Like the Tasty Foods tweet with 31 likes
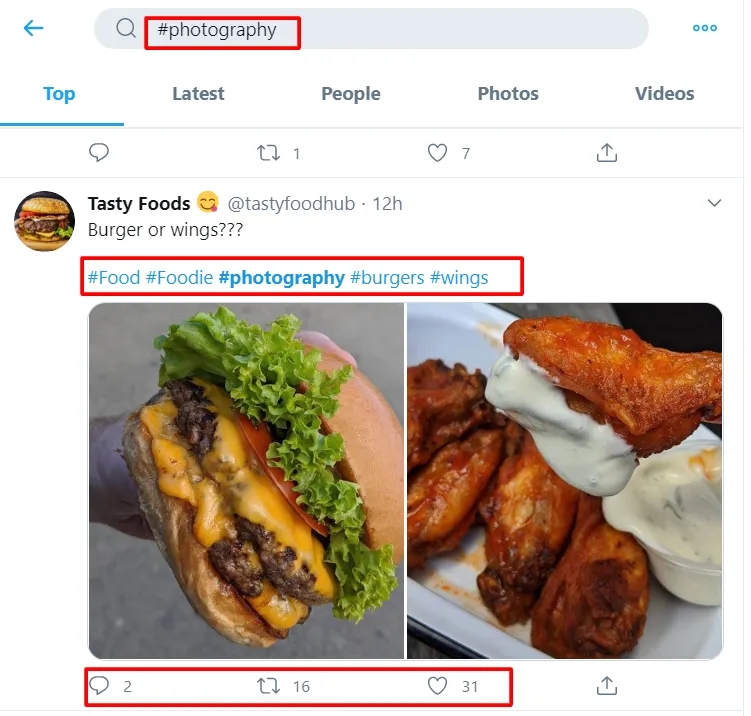 pyautogui.click(x=437, y=686)
